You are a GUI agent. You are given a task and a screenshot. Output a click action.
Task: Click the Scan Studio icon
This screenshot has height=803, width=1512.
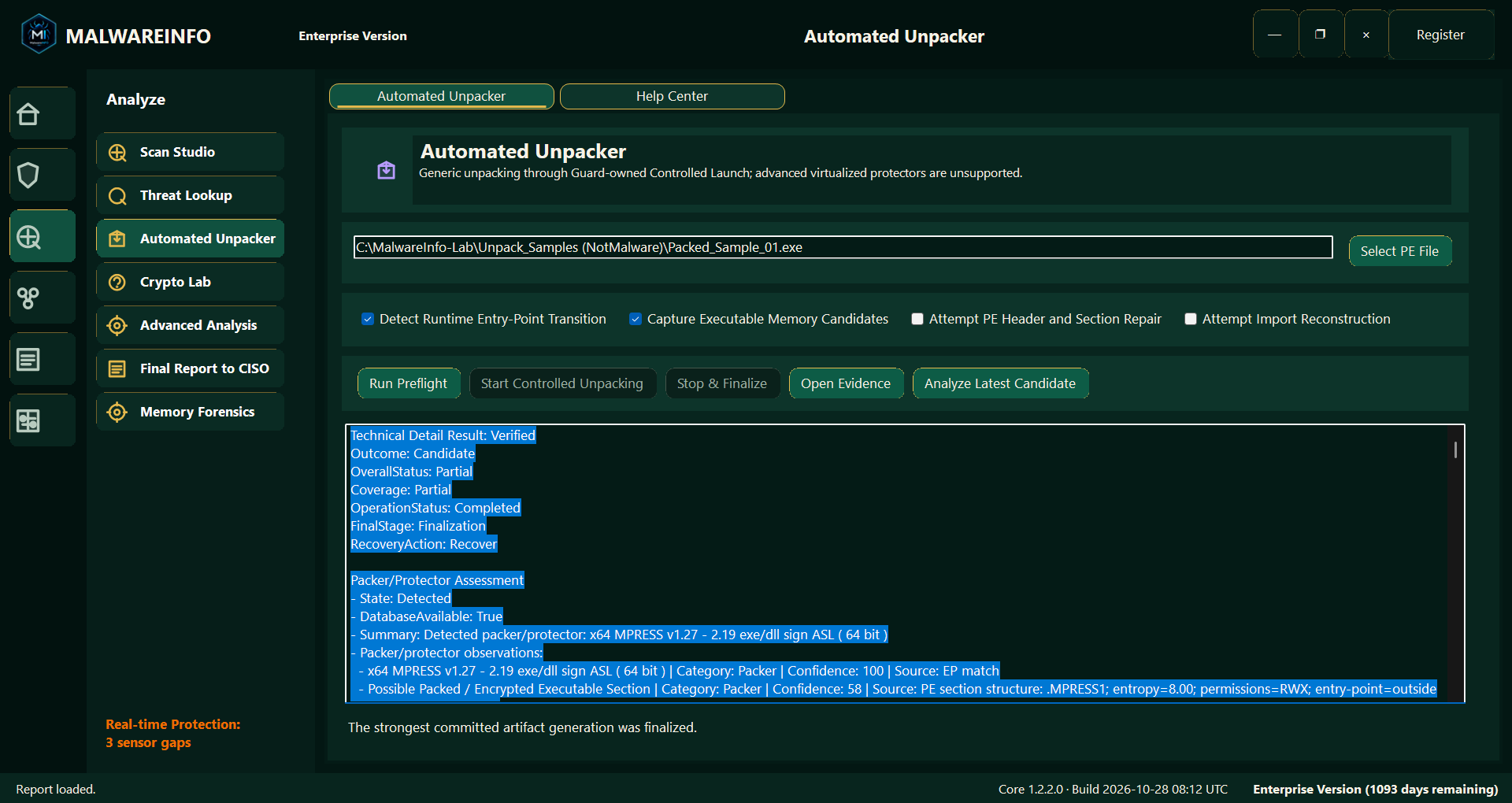coord(117,153)
